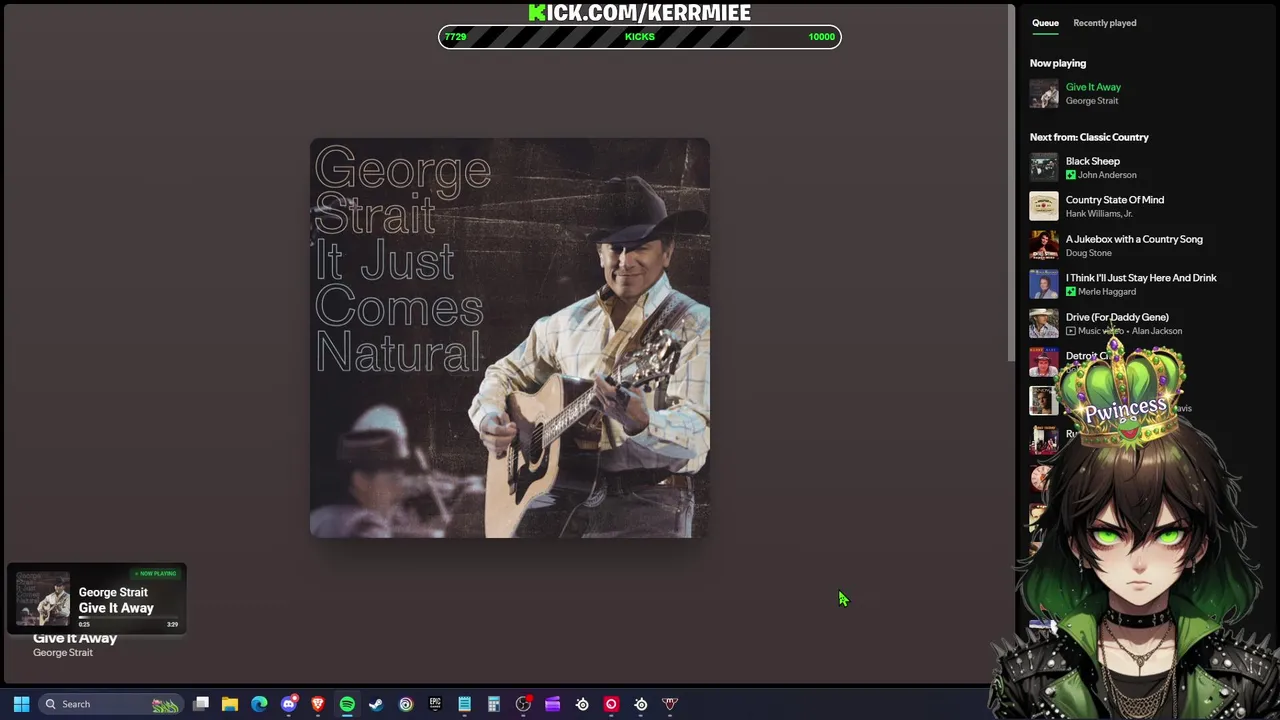
Task: Open Doug Stone artist link
Action: tap(1088, 253)
